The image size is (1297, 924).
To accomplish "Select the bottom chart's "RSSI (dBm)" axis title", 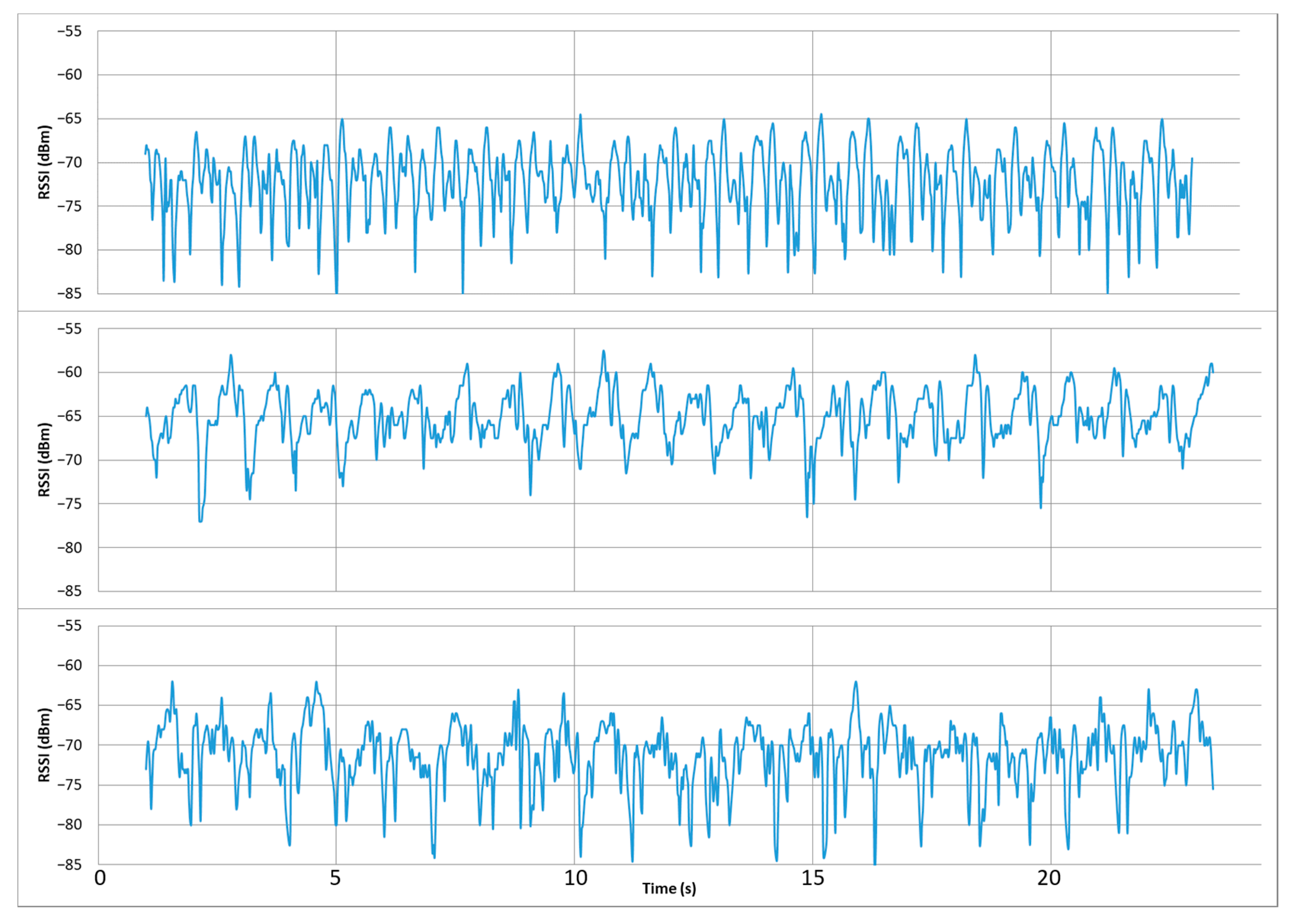I will click(x=45, y=745).
